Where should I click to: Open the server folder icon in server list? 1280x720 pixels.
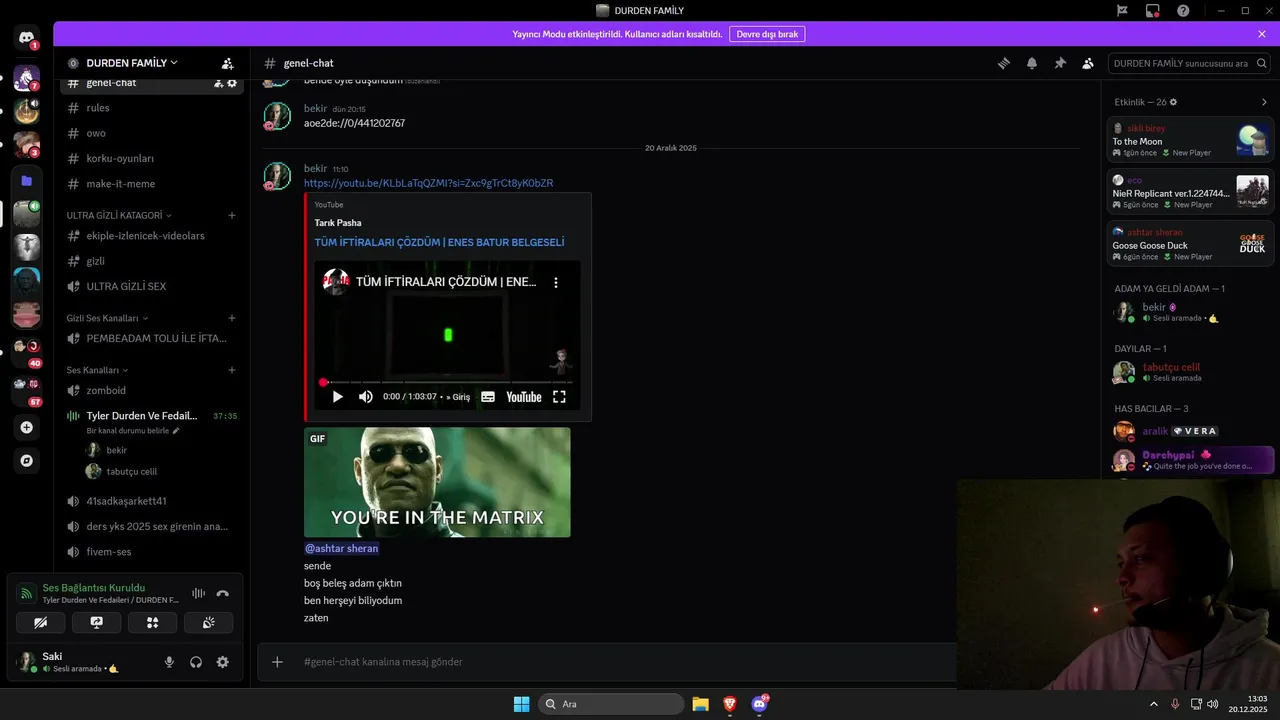point(27,181)
